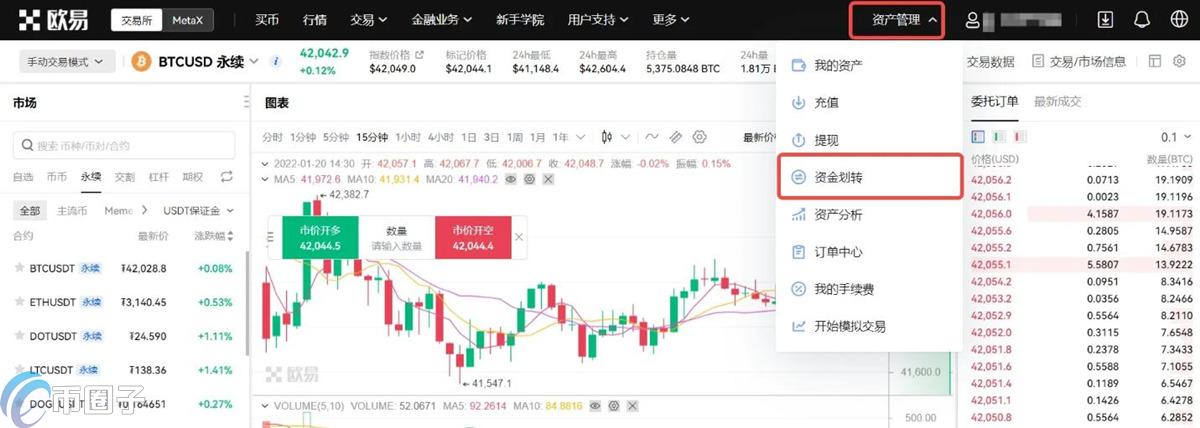
Task: Open the 手动交易模式 dropdown
Action: [x=68, y=61]
